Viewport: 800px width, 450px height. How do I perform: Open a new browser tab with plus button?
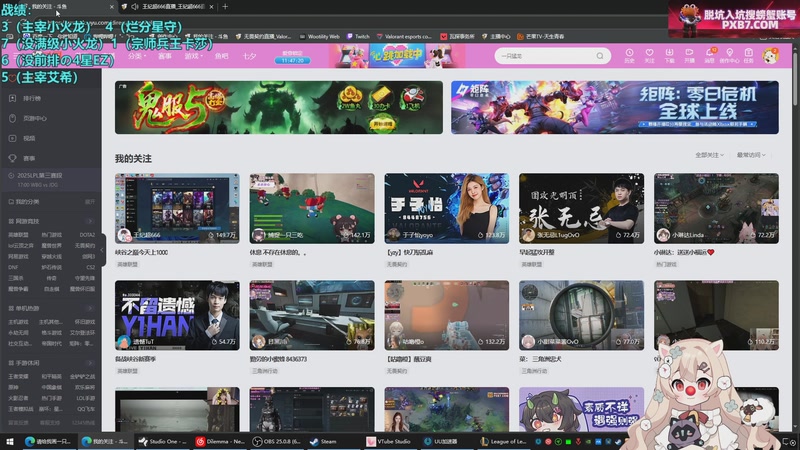coord(225,7)
